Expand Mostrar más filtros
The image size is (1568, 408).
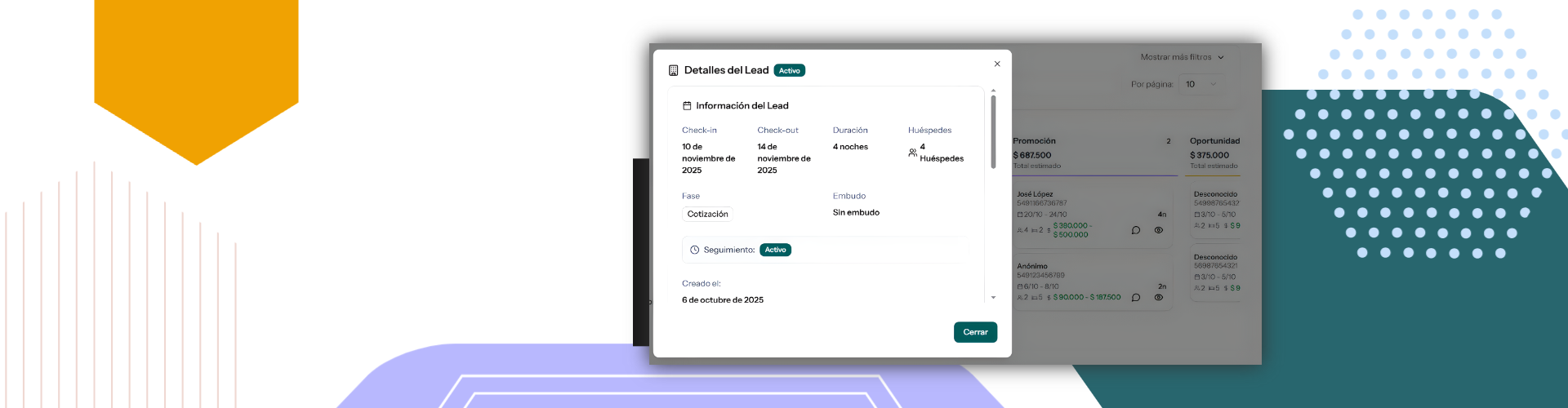point(1182,57)
